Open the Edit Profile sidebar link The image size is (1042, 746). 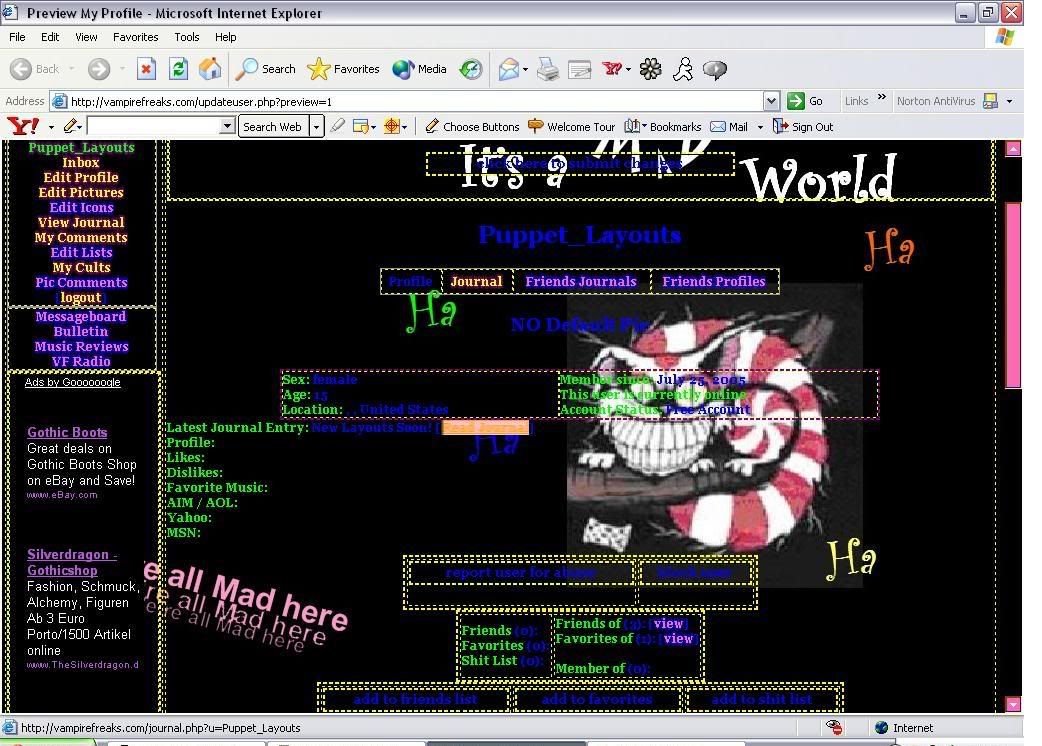pyautogui.click(x=81, y=177)
